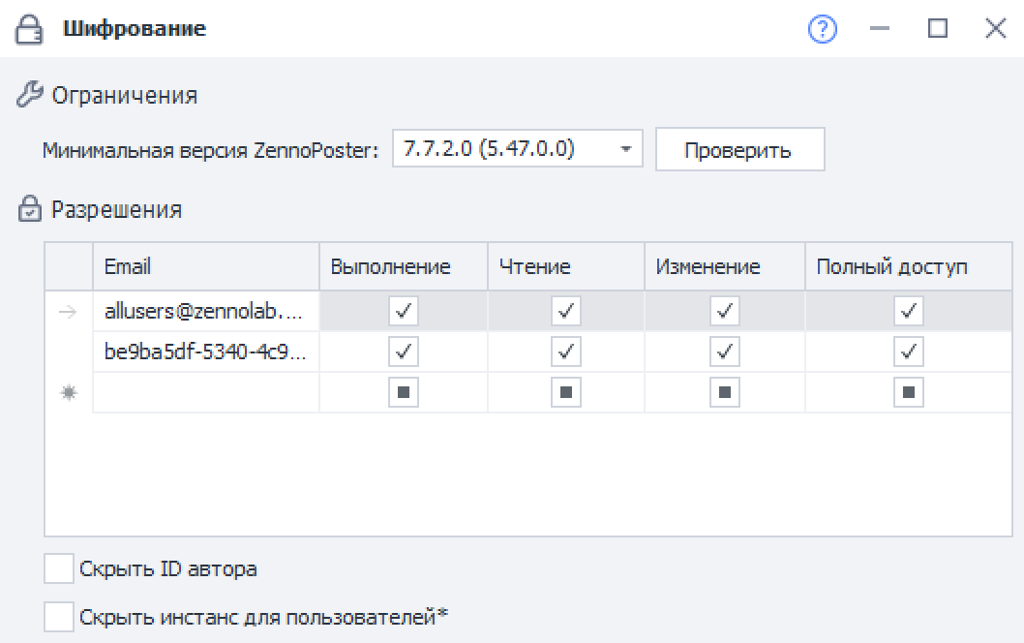
Task: Toggle Чтение checkbox in the new empty row
Action: (566, 393)
